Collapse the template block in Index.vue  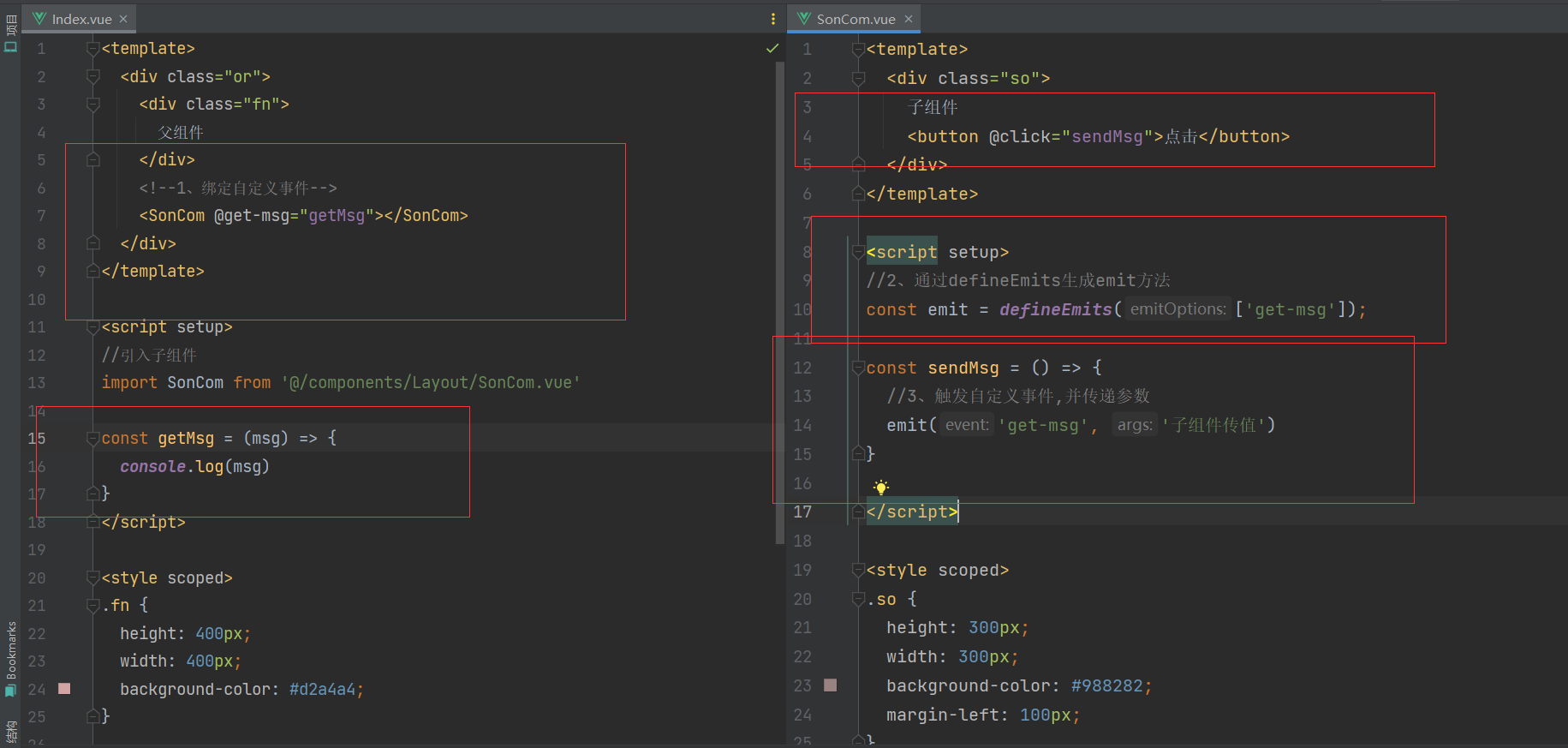(x=93, y=49)
